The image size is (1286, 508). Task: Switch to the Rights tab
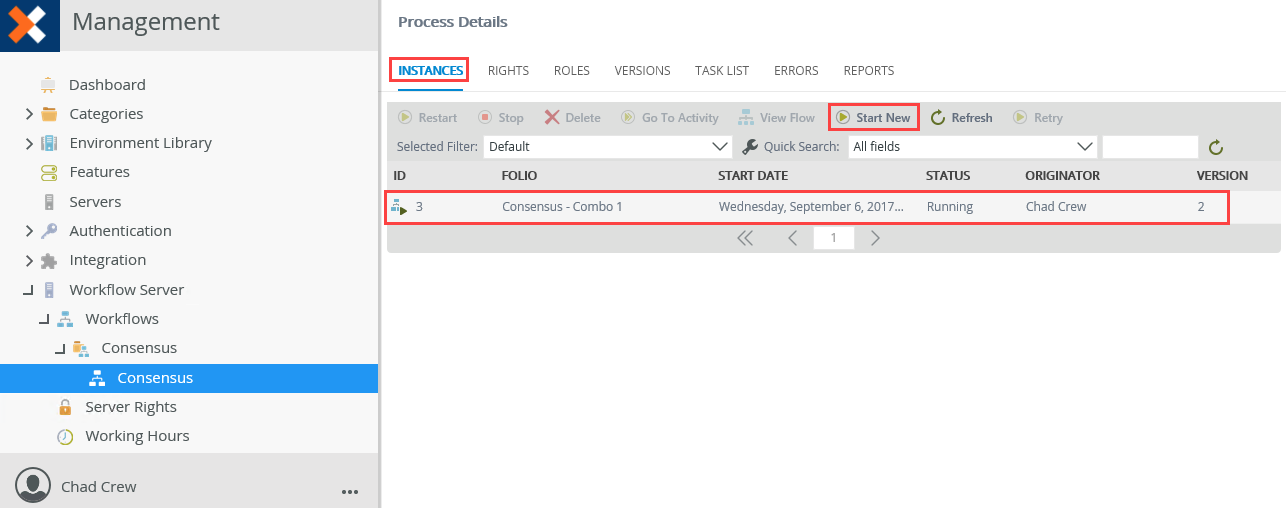click(x=508, y=71)
